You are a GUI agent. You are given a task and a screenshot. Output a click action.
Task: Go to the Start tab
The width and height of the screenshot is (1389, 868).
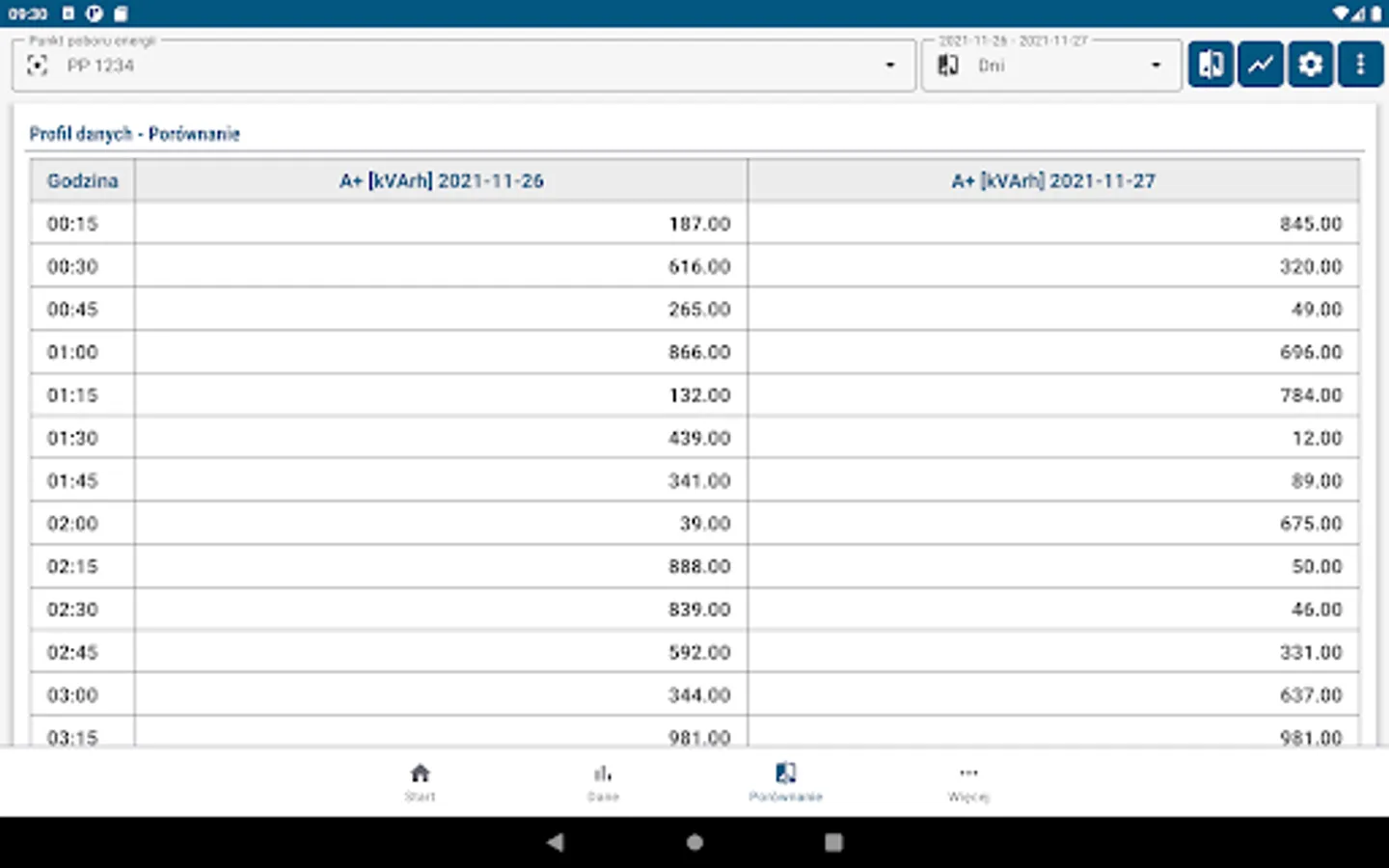pyautogui.click(x=420, y=782)
